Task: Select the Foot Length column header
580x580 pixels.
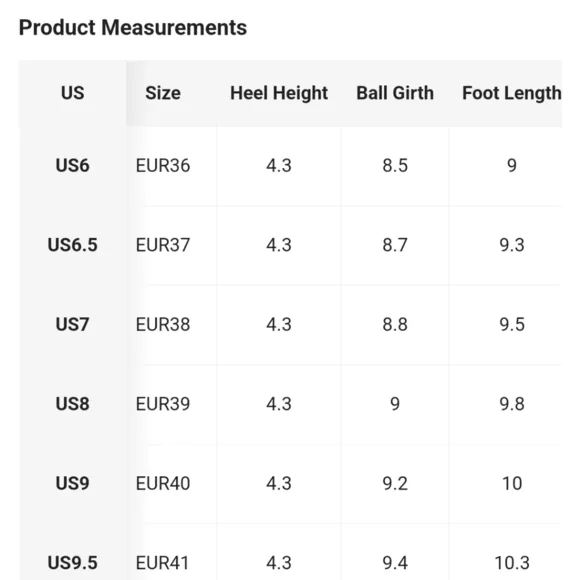Action: (512, 93)
